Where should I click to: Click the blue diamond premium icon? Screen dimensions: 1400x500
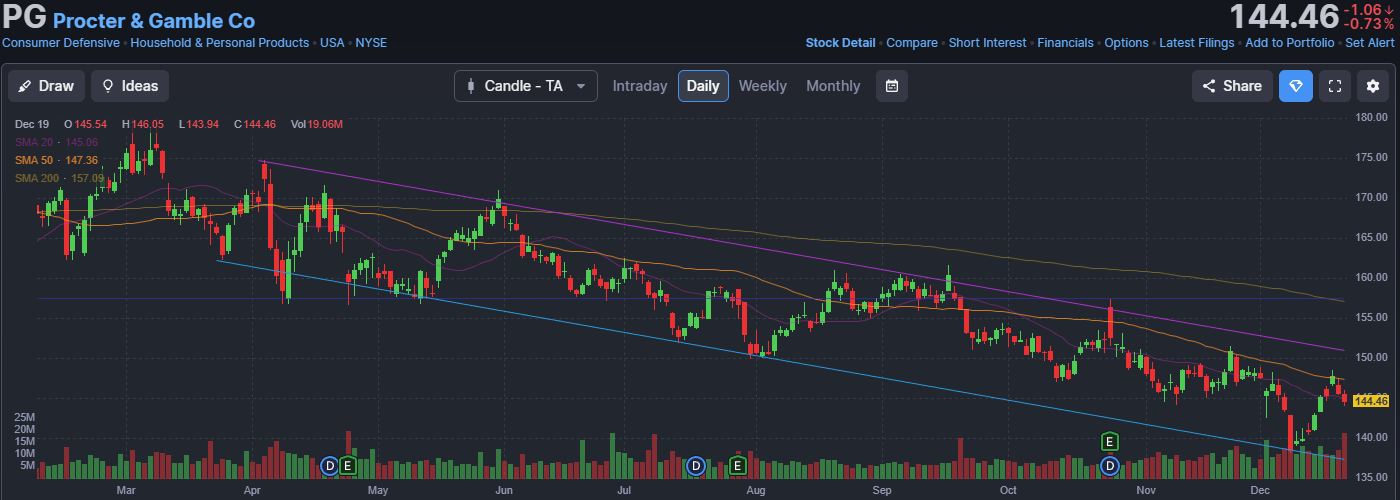click(1296, 86)
